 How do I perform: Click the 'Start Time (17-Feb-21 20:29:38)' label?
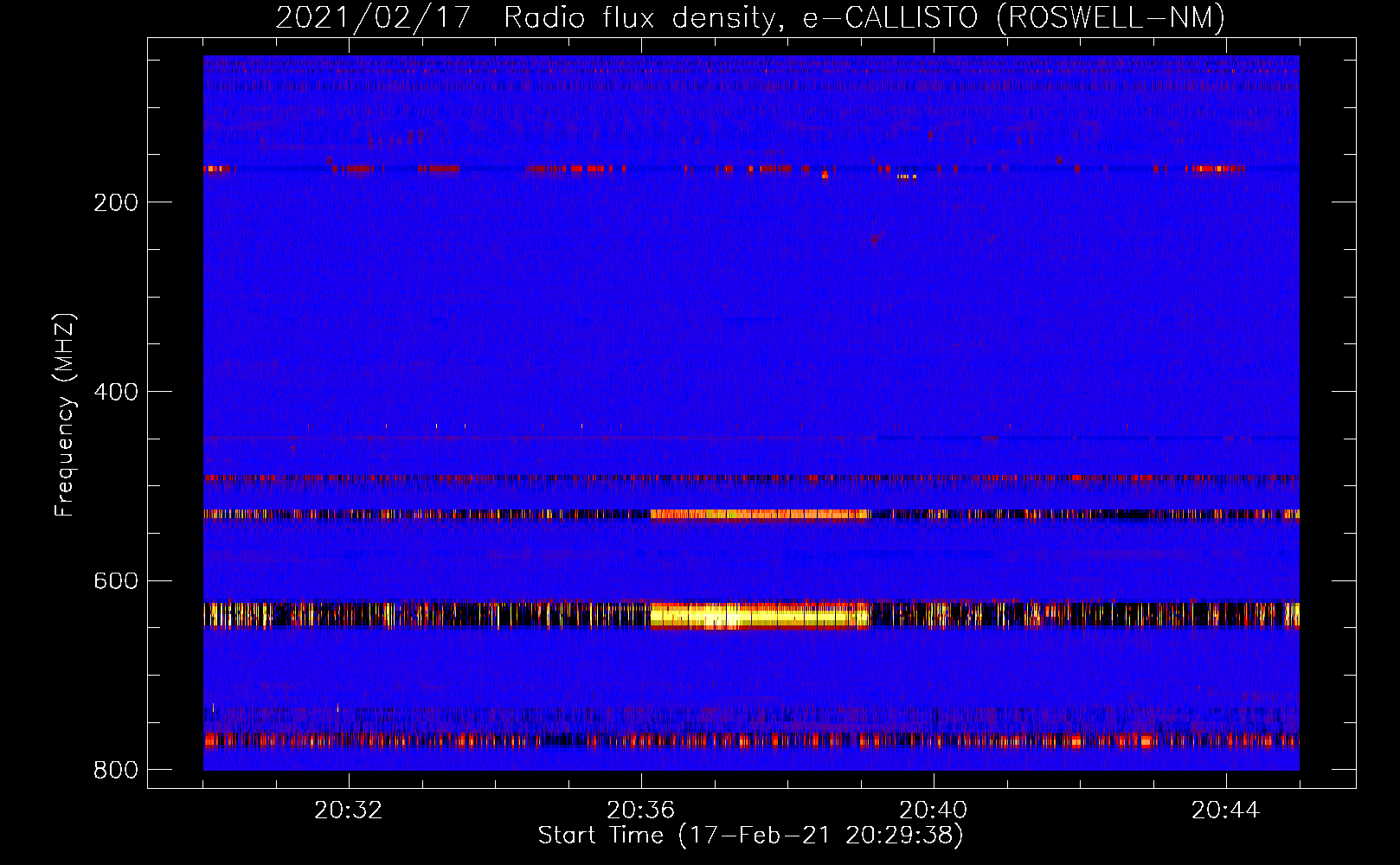[750, 836]
